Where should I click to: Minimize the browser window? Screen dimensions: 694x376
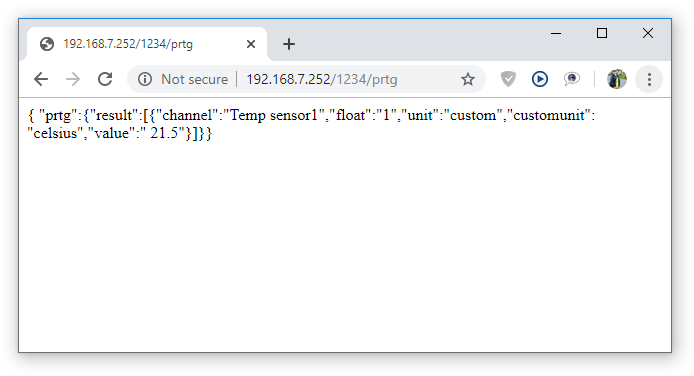556,33
